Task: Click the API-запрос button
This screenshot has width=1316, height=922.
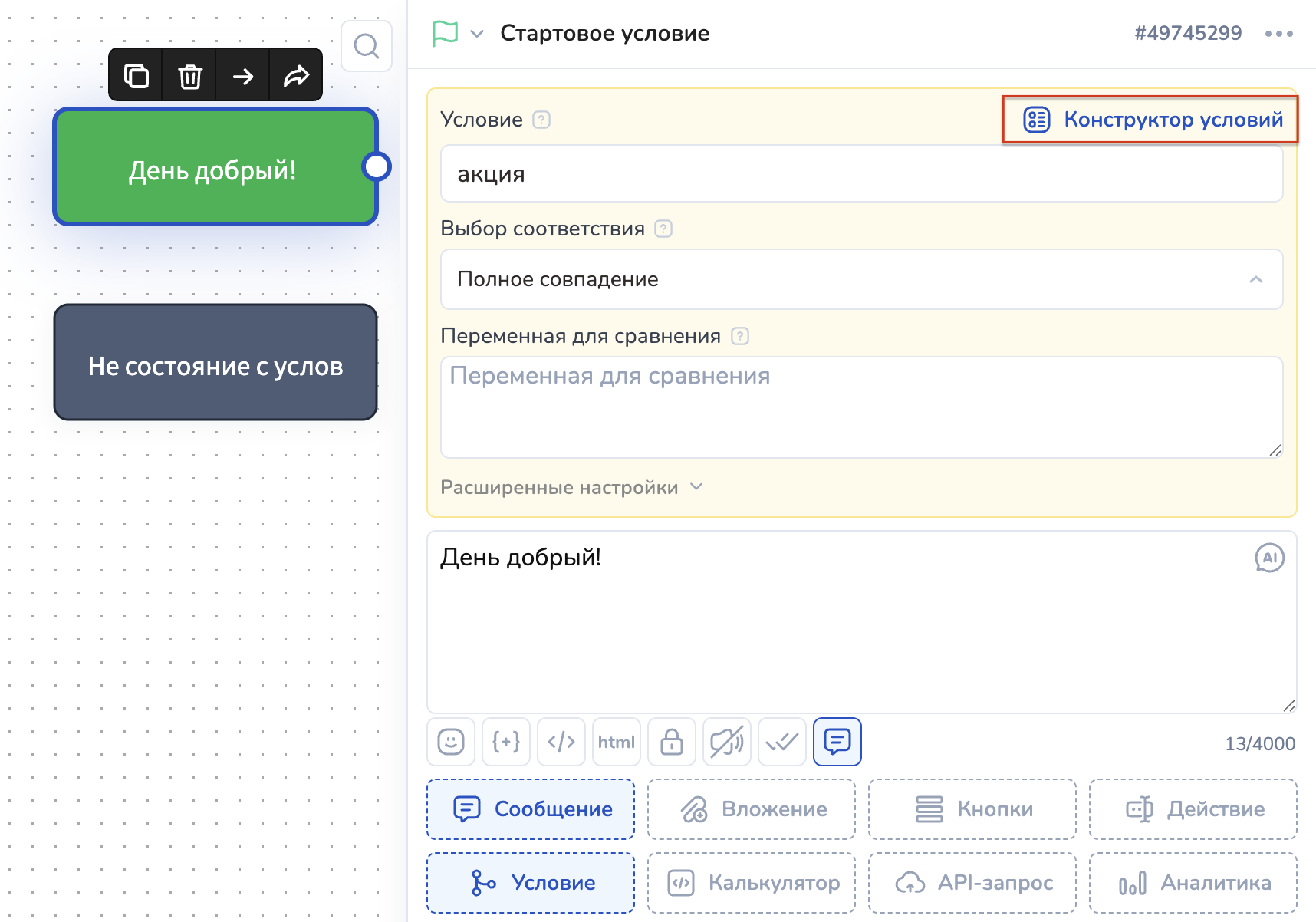Action: [972, 883]
